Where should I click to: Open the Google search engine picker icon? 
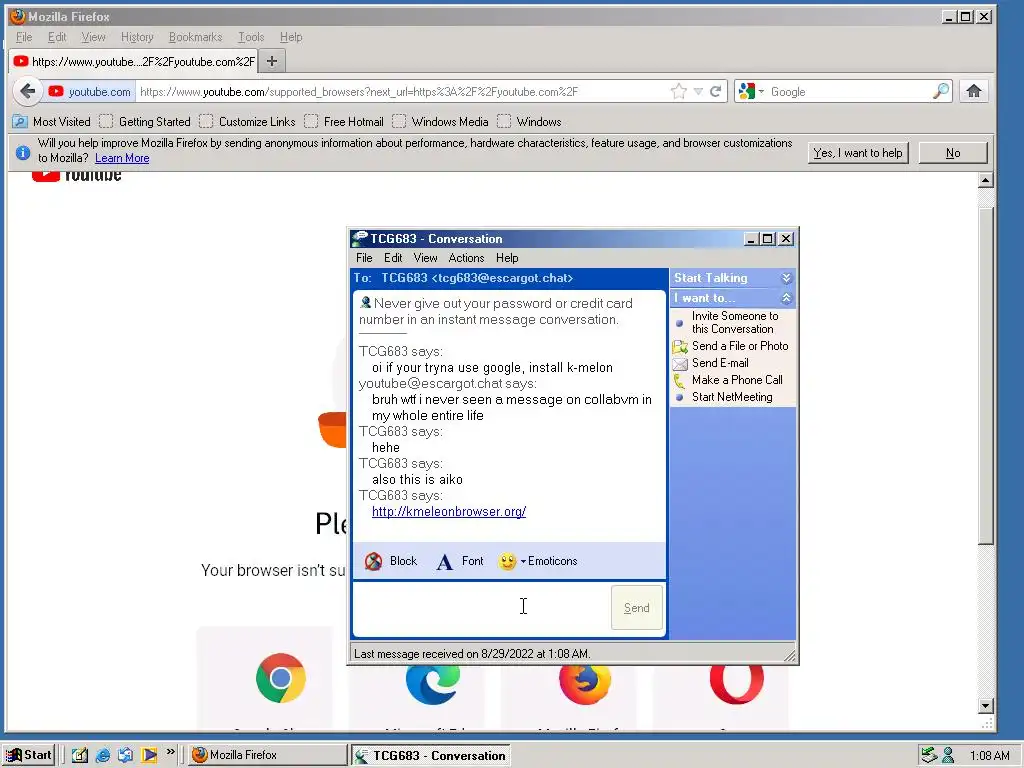pyautogui.click(x=746, y=91)
